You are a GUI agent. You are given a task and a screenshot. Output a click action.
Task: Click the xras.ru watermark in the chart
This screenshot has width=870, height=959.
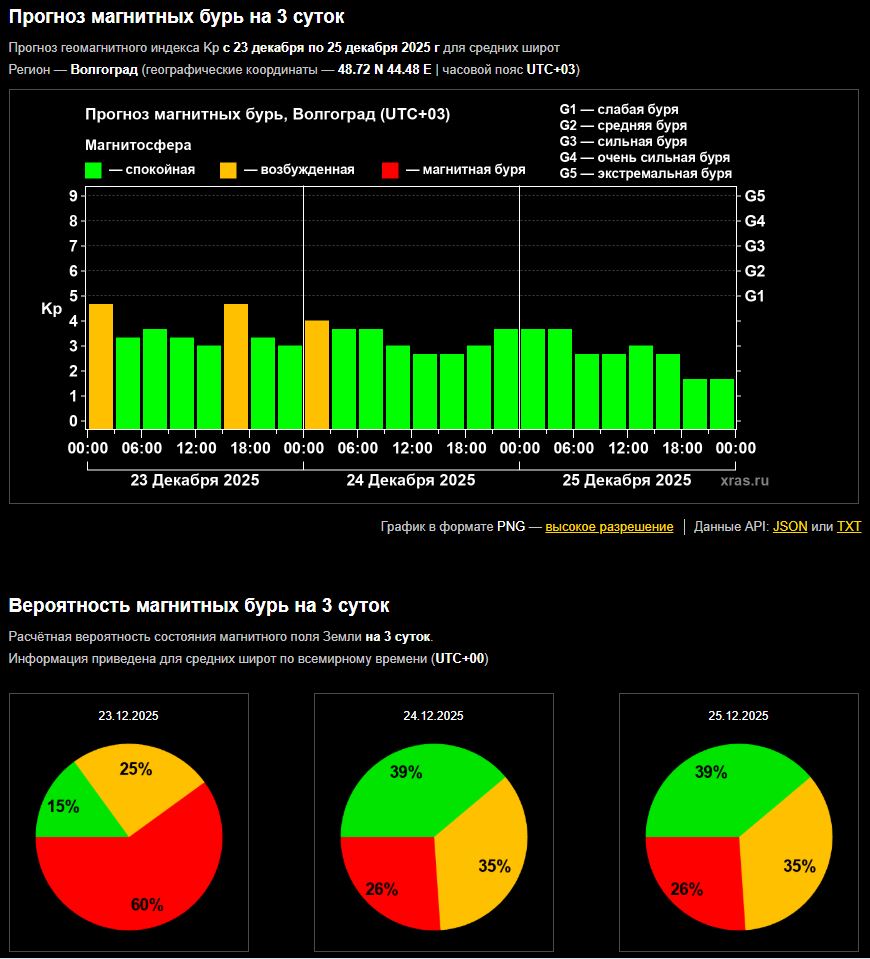point(745,481)
